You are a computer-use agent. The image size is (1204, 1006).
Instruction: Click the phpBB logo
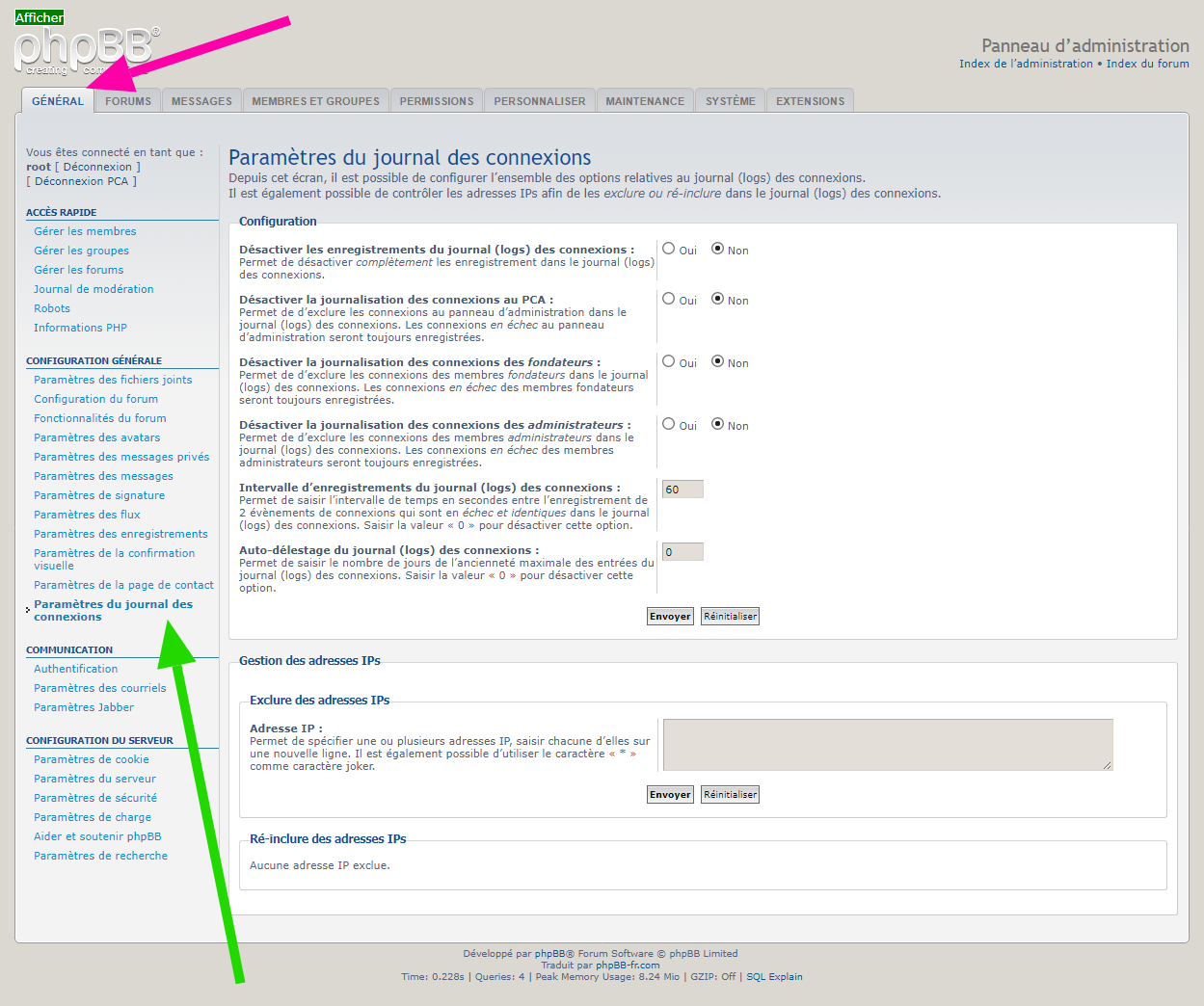[x=87, y=51]
